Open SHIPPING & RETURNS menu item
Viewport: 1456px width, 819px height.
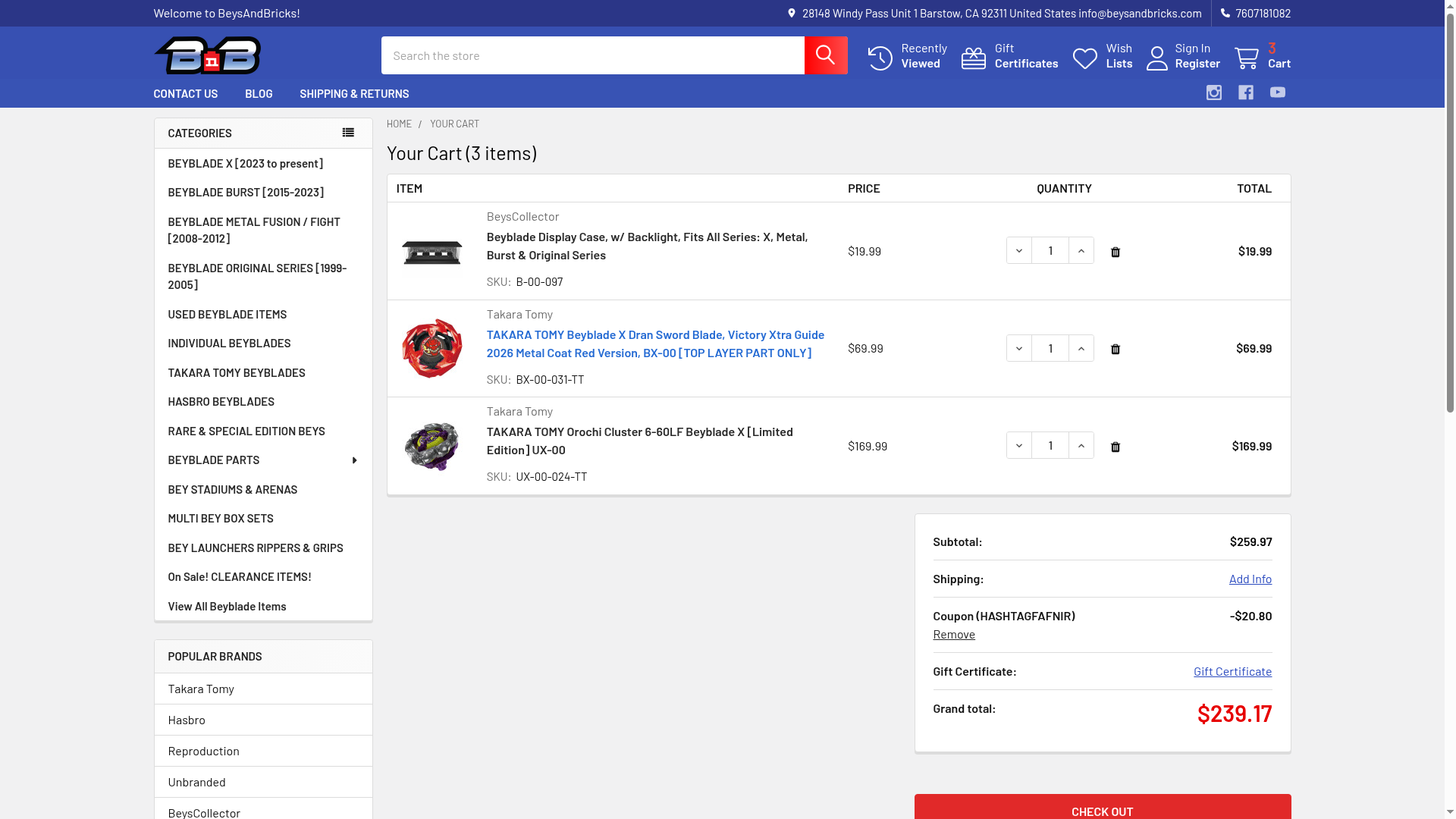click(353, 93)
